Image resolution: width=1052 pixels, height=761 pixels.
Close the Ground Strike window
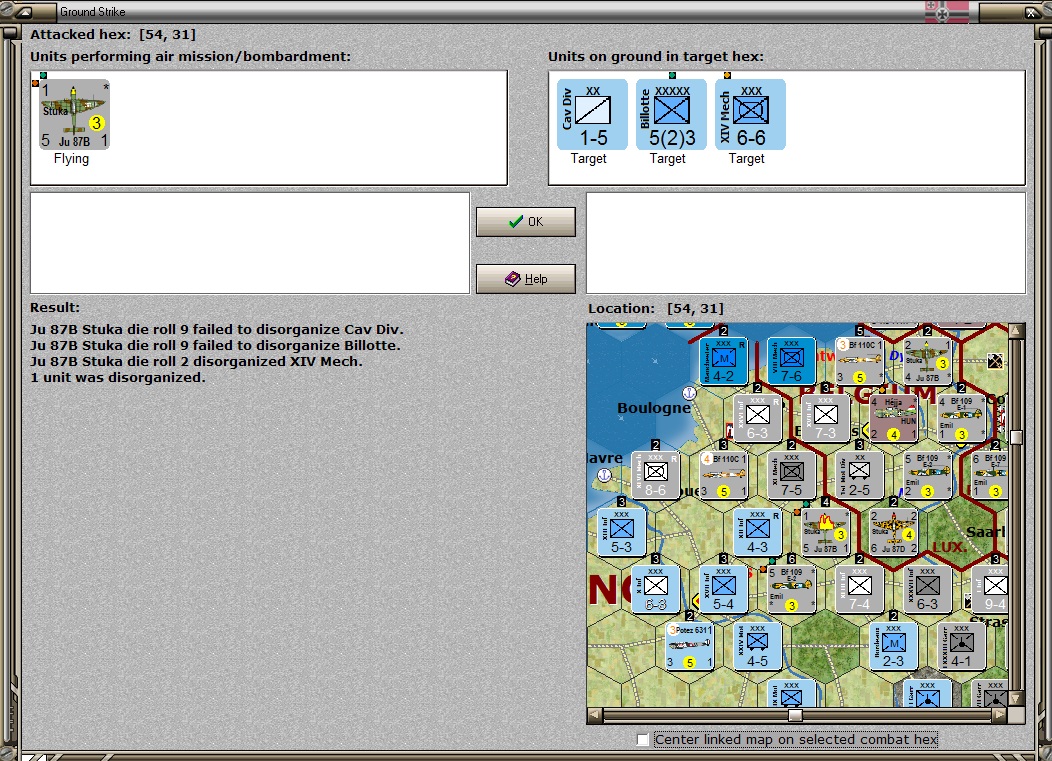click(x=1031, y=11)
